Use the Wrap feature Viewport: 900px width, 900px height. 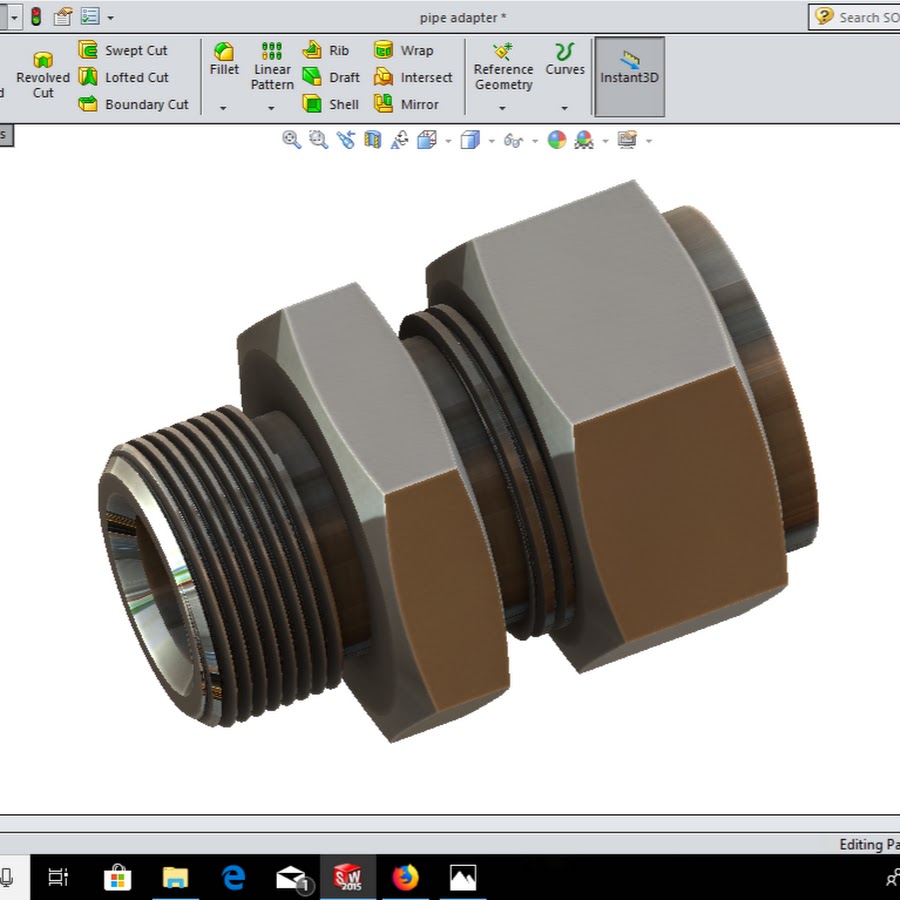tap(404, 50)
